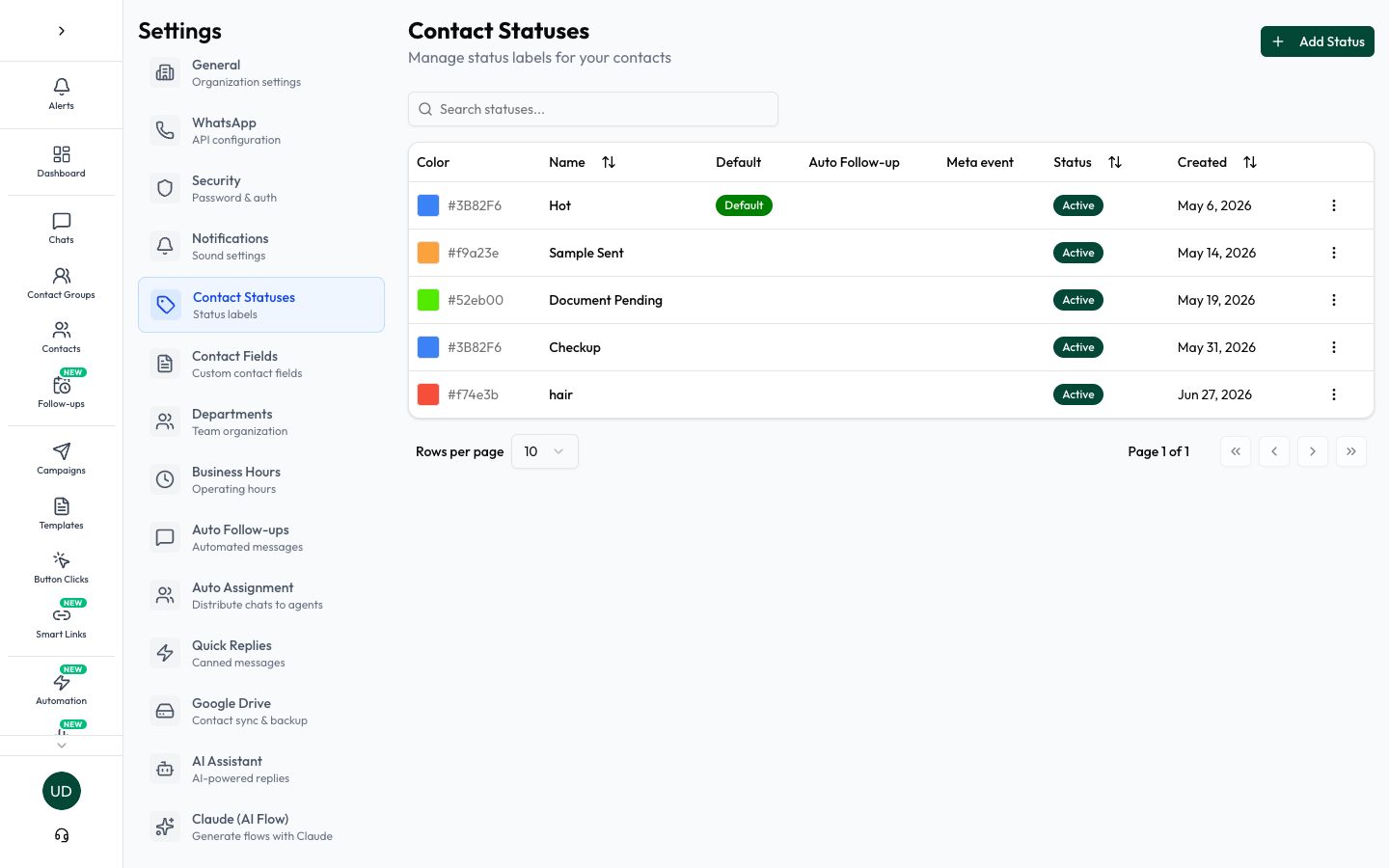Open Departments team organization settings
This screenshot has height=868, width=1389.
click(x=261, y=421)
